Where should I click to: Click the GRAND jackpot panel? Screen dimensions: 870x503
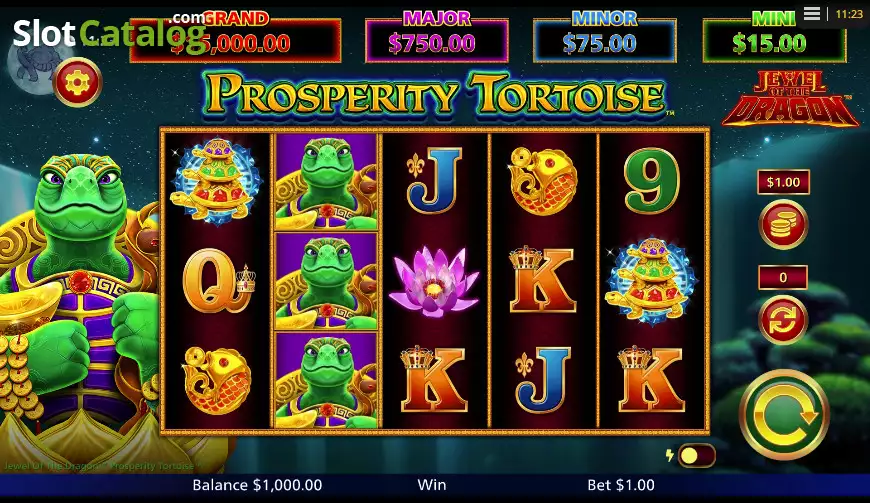pos(235,39)
